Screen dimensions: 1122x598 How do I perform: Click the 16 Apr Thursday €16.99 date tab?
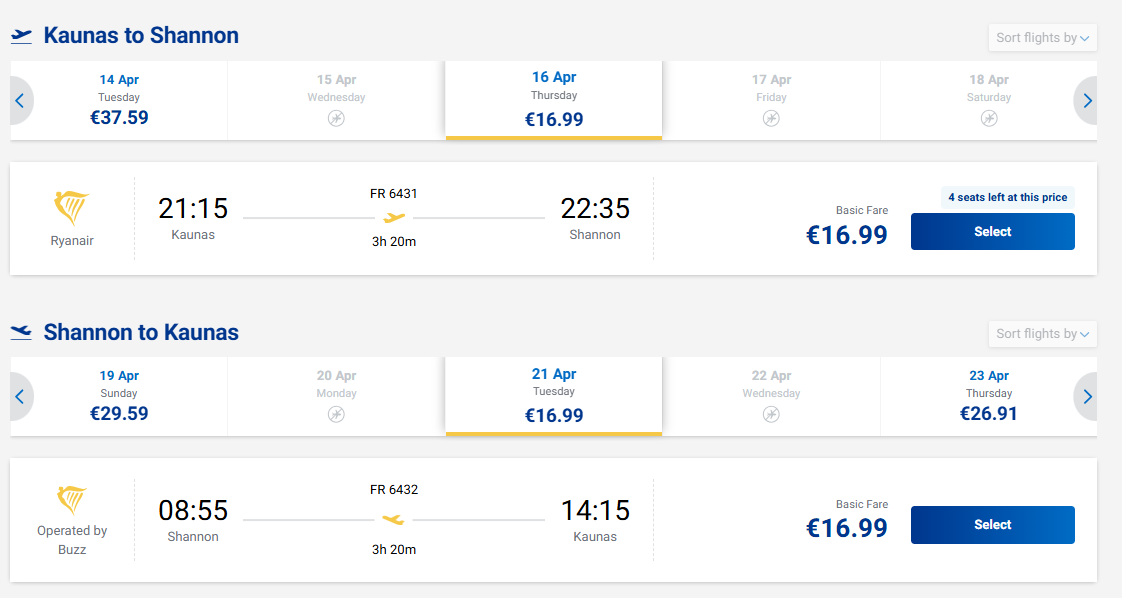coord(554,100)
